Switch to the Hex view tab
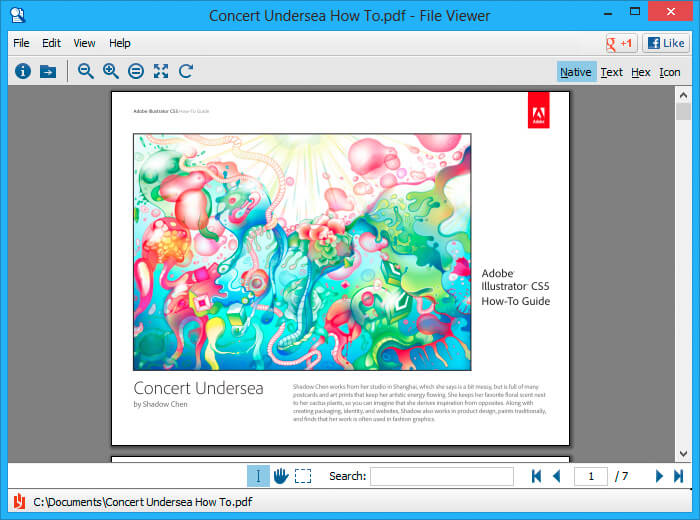 tap(641, 72)
